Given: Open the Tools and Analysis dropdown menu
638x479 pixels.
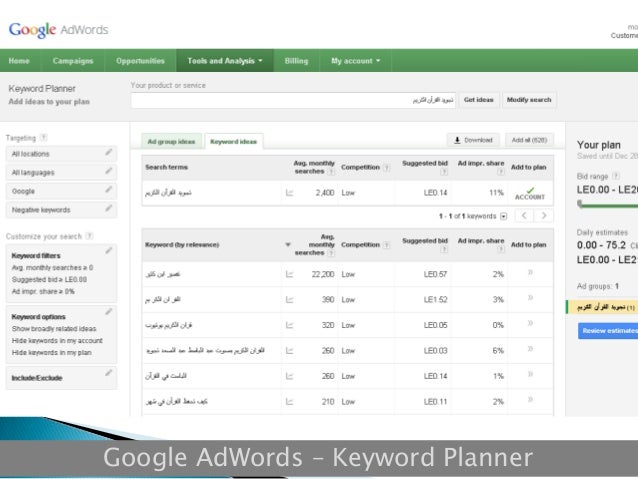Looking at the screenshot, I should [225, 61].
